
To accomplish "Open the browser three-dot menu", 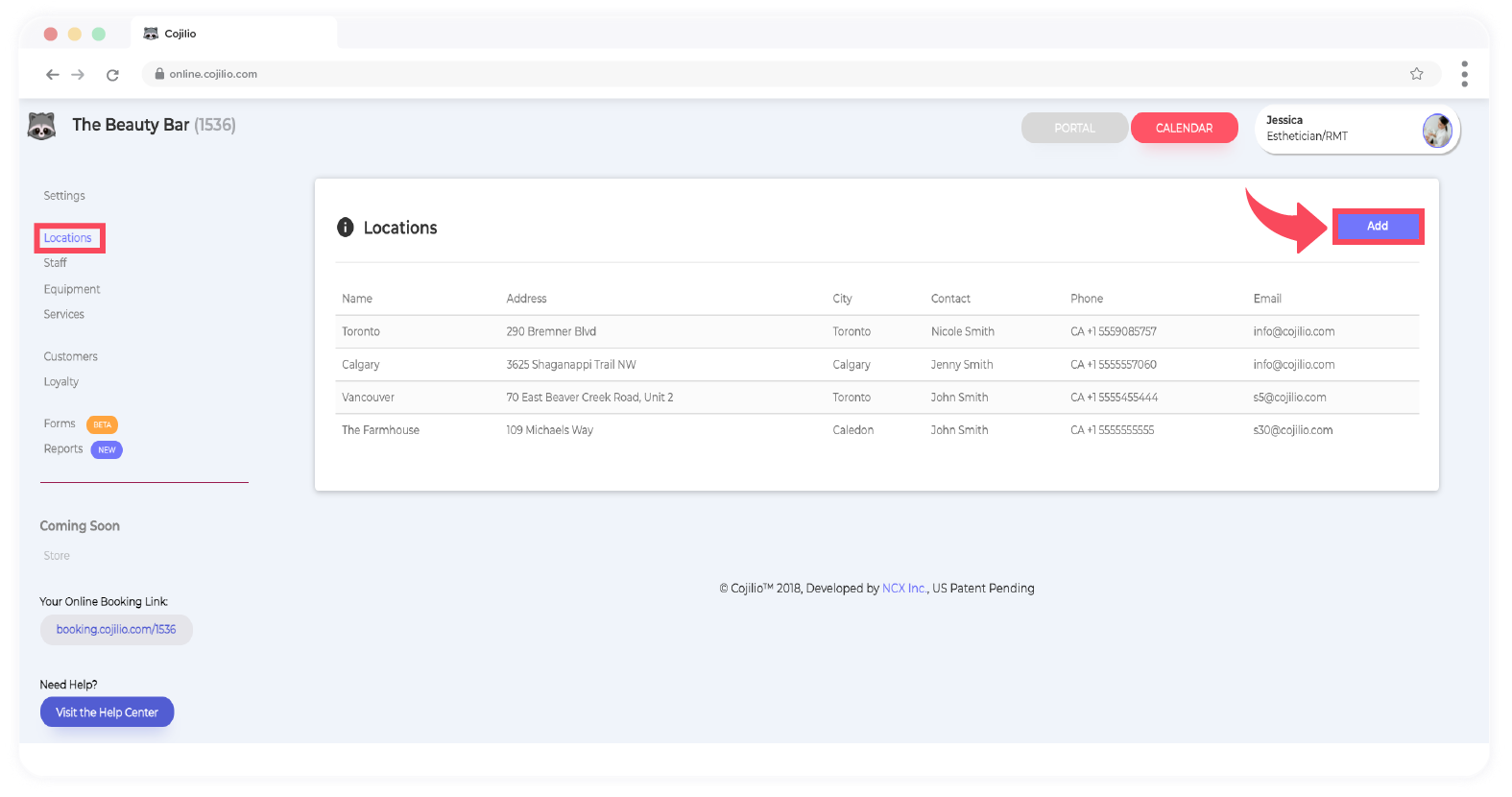I will pos(1464,74).
